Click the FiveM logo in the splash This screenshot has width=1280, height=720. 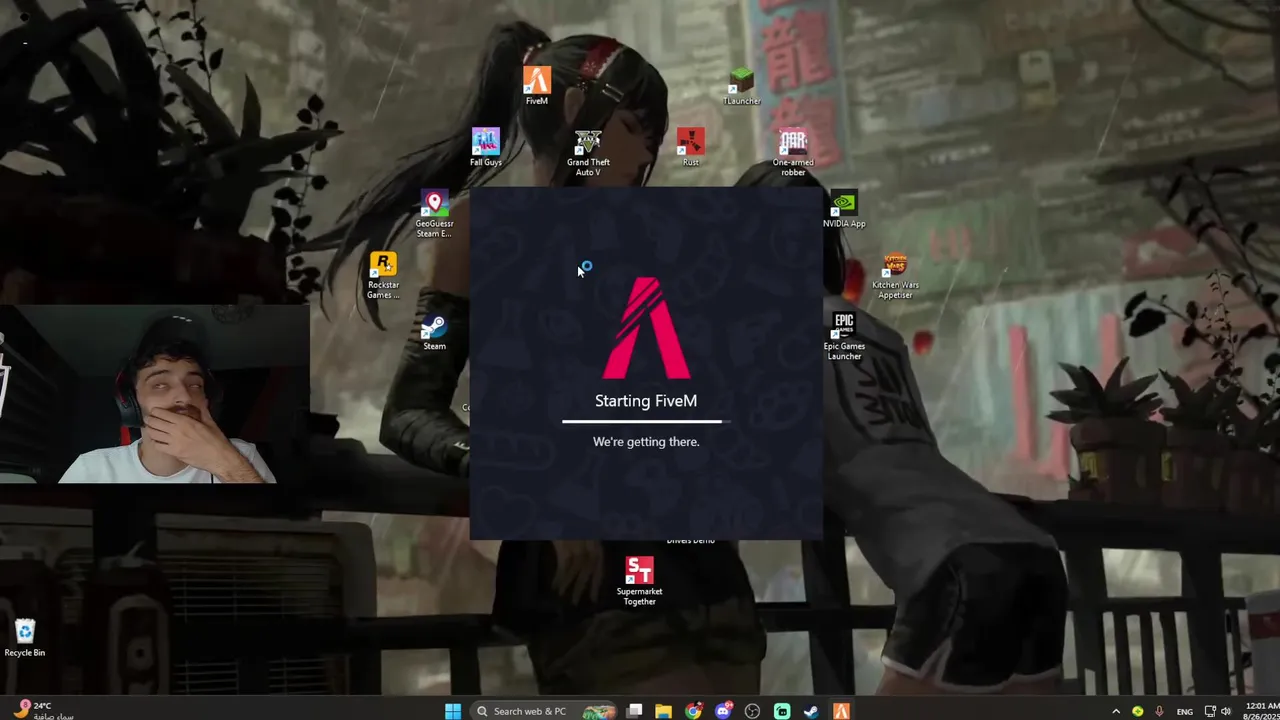coord(646,328)
